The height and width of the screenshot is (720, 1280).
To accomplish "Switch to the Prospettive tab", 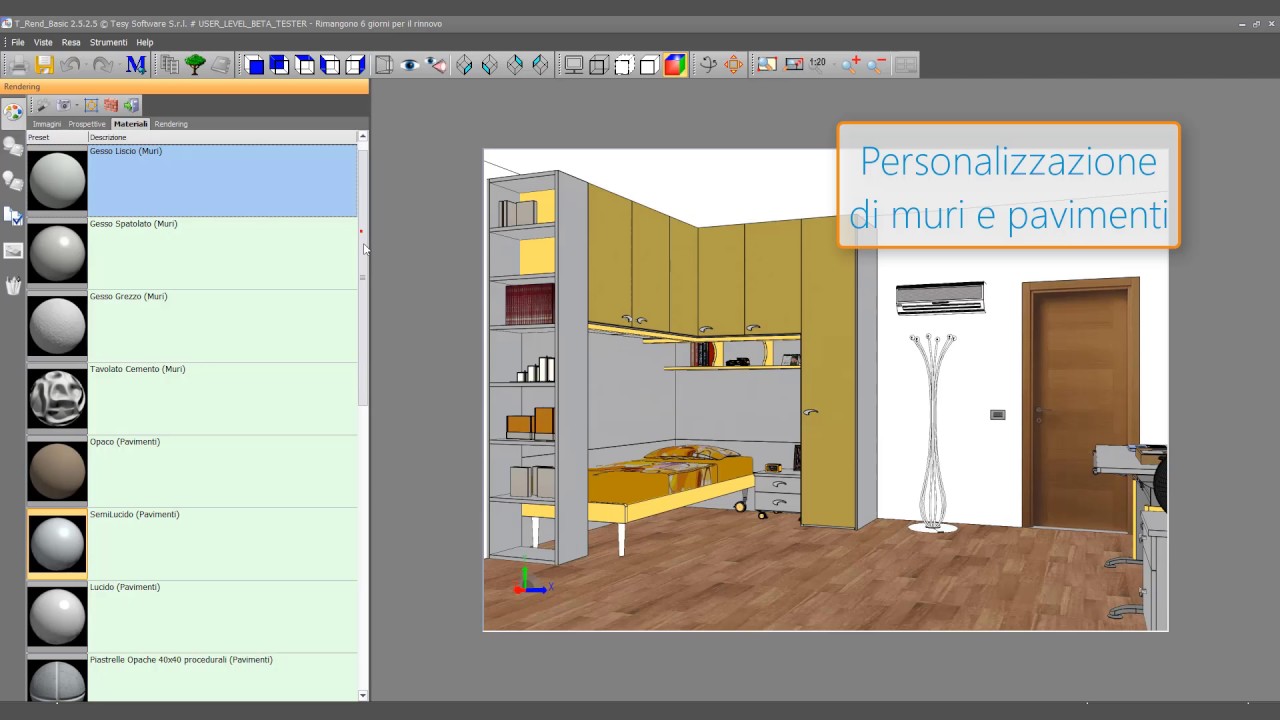I will click(87, 124).
